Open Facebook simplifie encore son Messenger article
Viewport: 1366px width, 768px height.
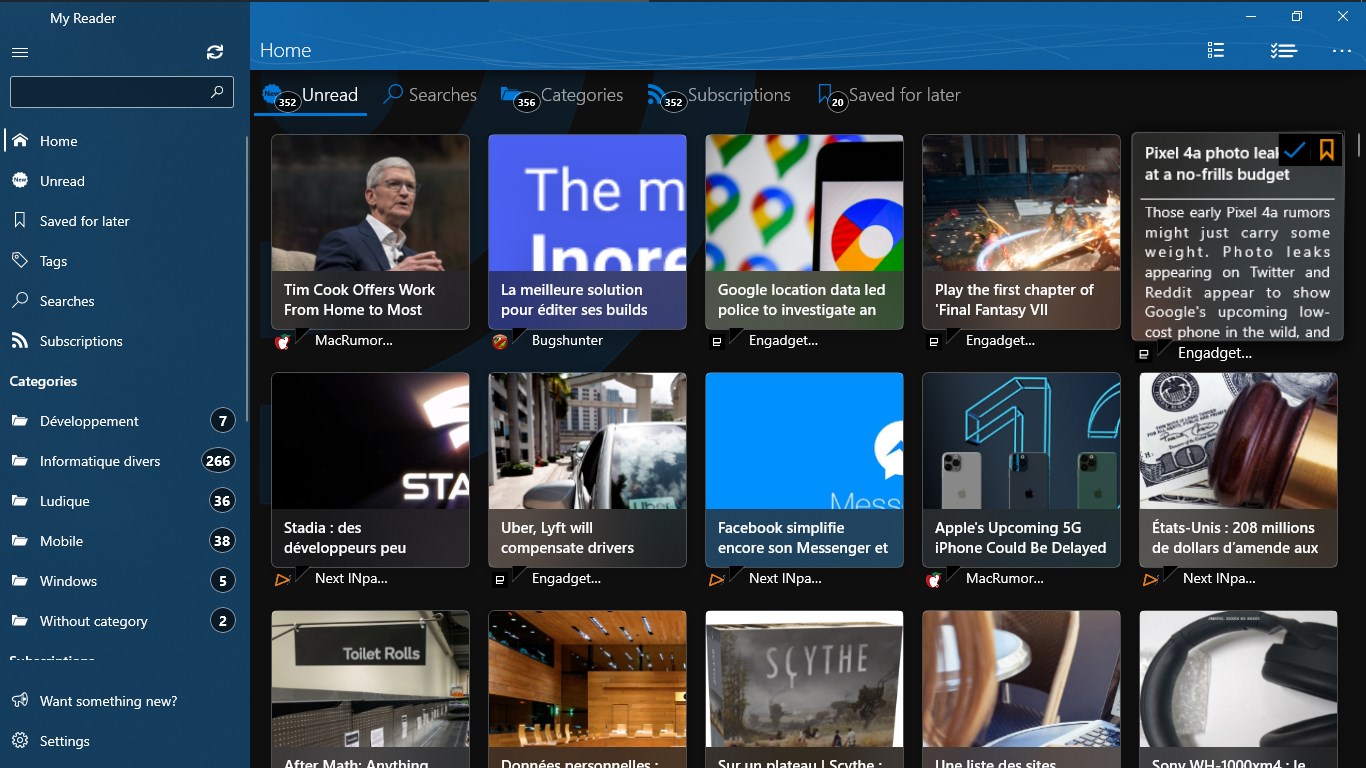click(x=804, y=470)
